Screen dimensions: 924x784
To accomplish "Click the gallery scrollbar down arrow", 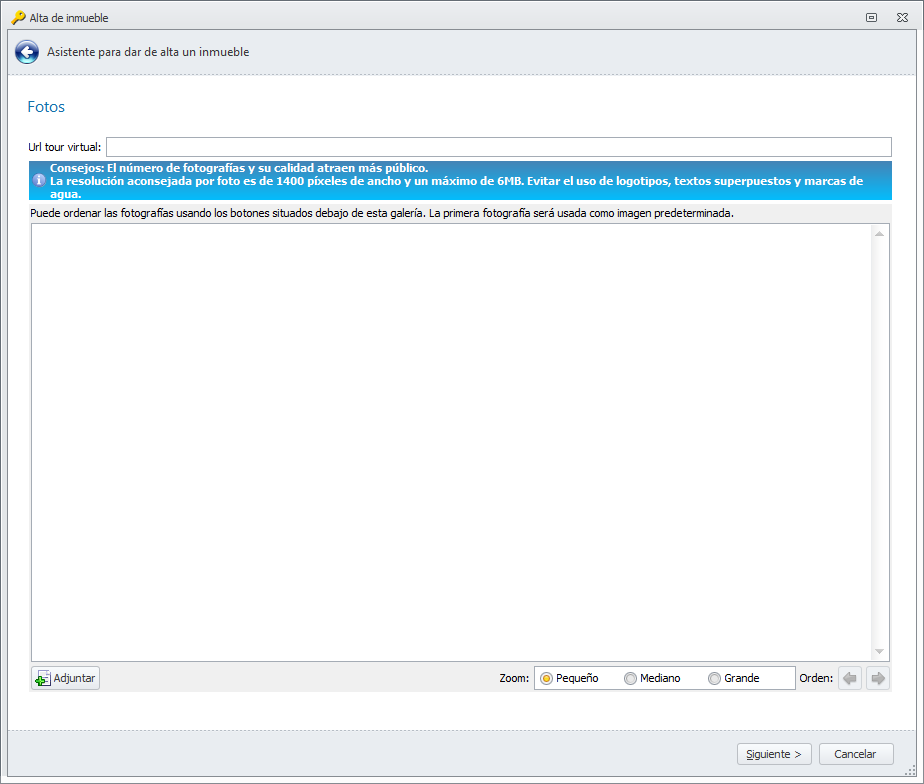I will click(879, 651).
